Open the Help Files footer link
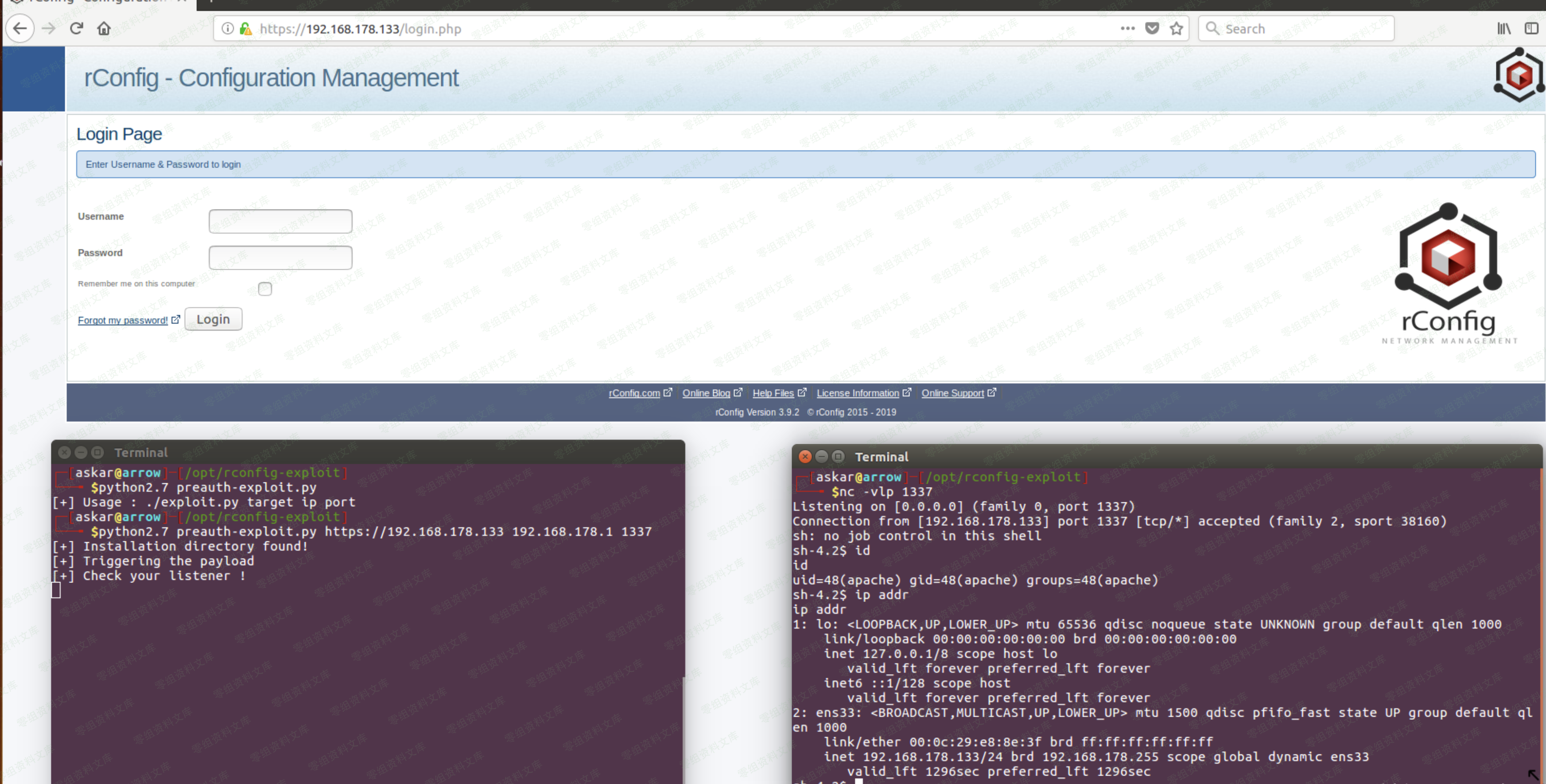Image resolution: width=1546 pixels, height=784 pixels. coord(773,393)
